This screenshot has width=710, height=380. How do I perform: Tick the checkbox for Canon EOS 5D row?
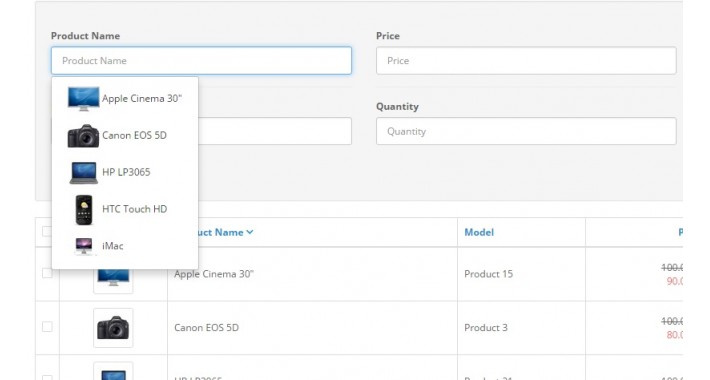click(x=47, y=327)
